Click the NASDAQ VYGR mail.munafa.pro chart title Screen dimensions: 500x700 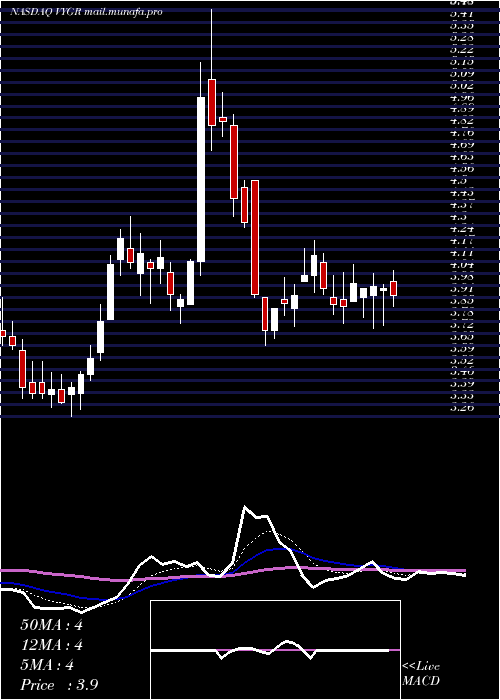pos(86,12)
